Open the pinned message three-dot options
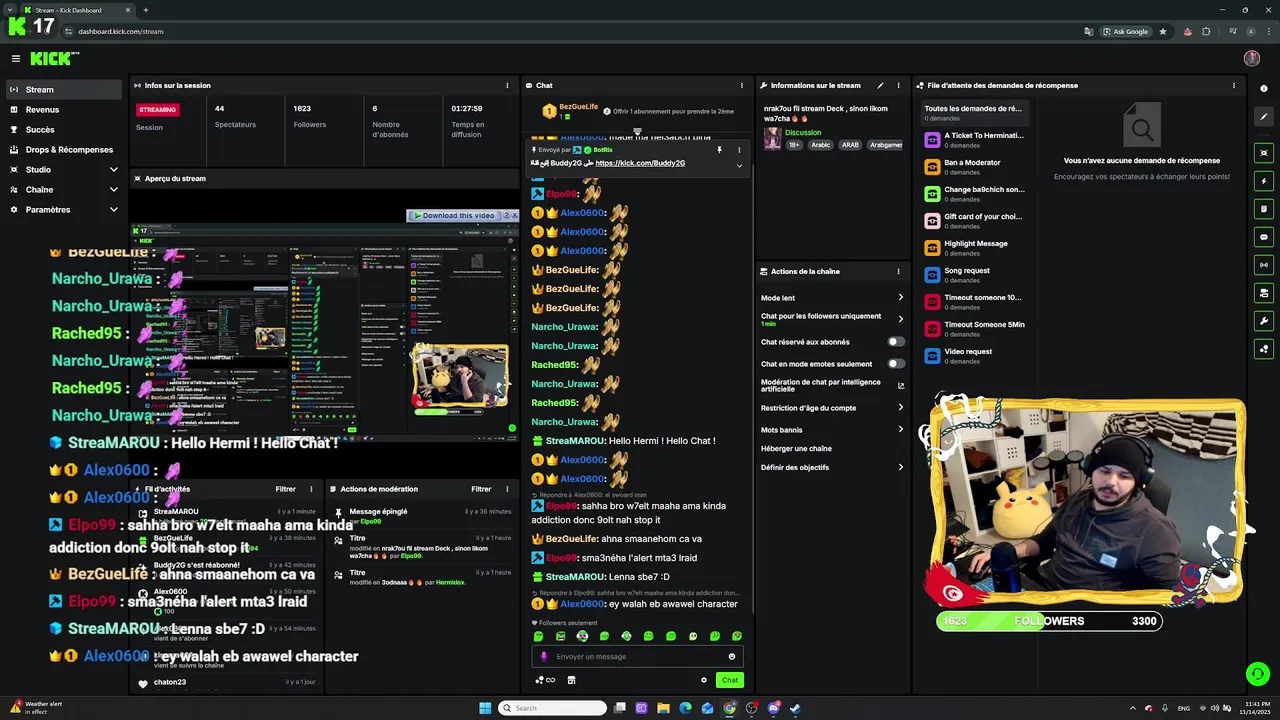 [739, 150]
